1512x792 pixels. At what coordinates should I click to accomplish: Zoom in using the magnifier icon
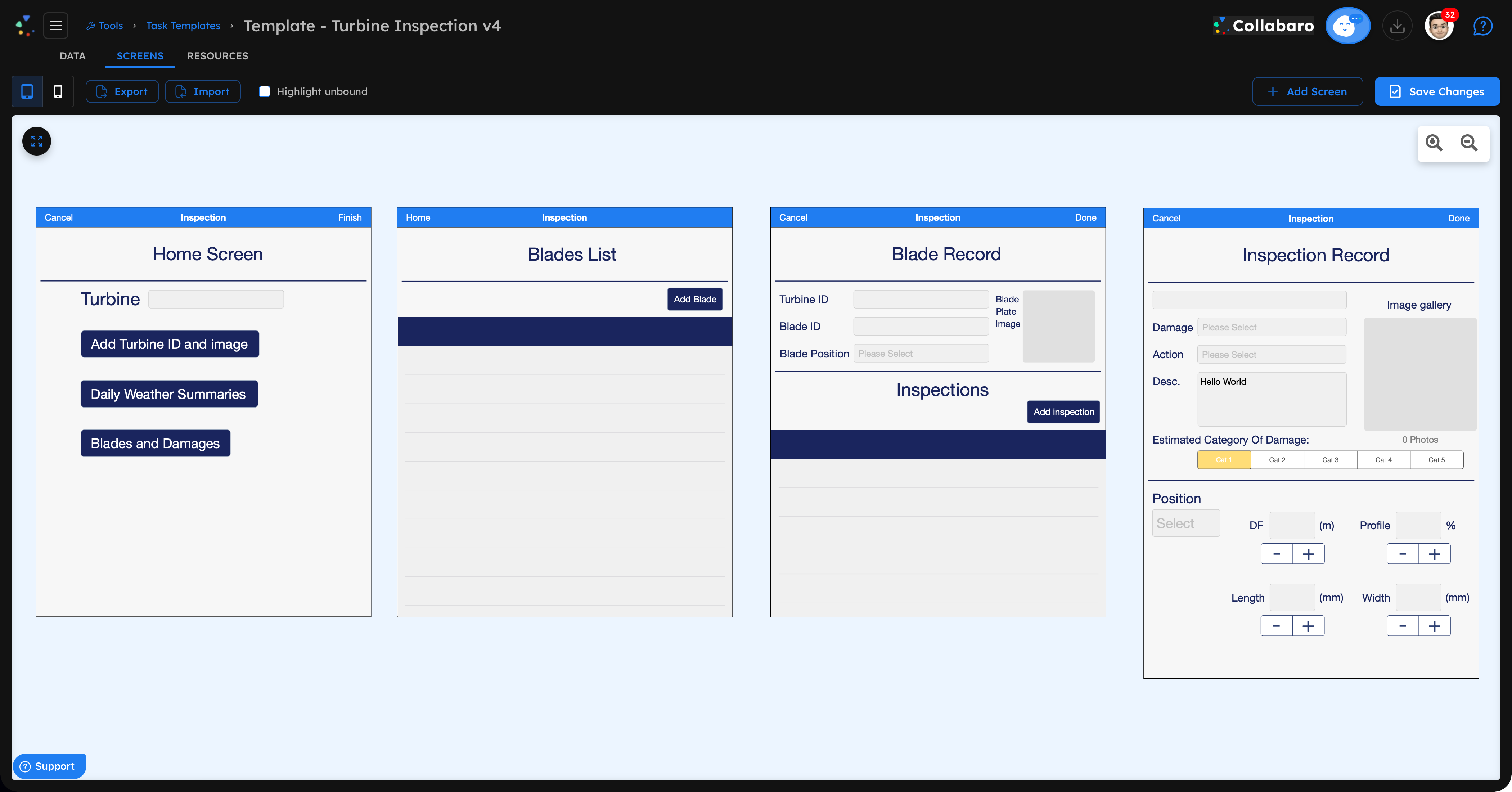tap(1434, 143)
